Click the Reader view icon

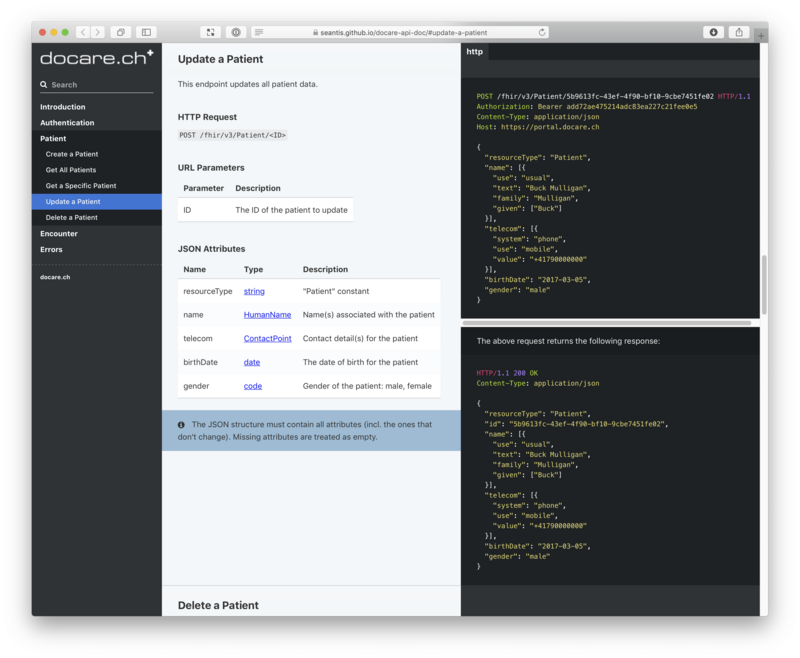(259, 32)
